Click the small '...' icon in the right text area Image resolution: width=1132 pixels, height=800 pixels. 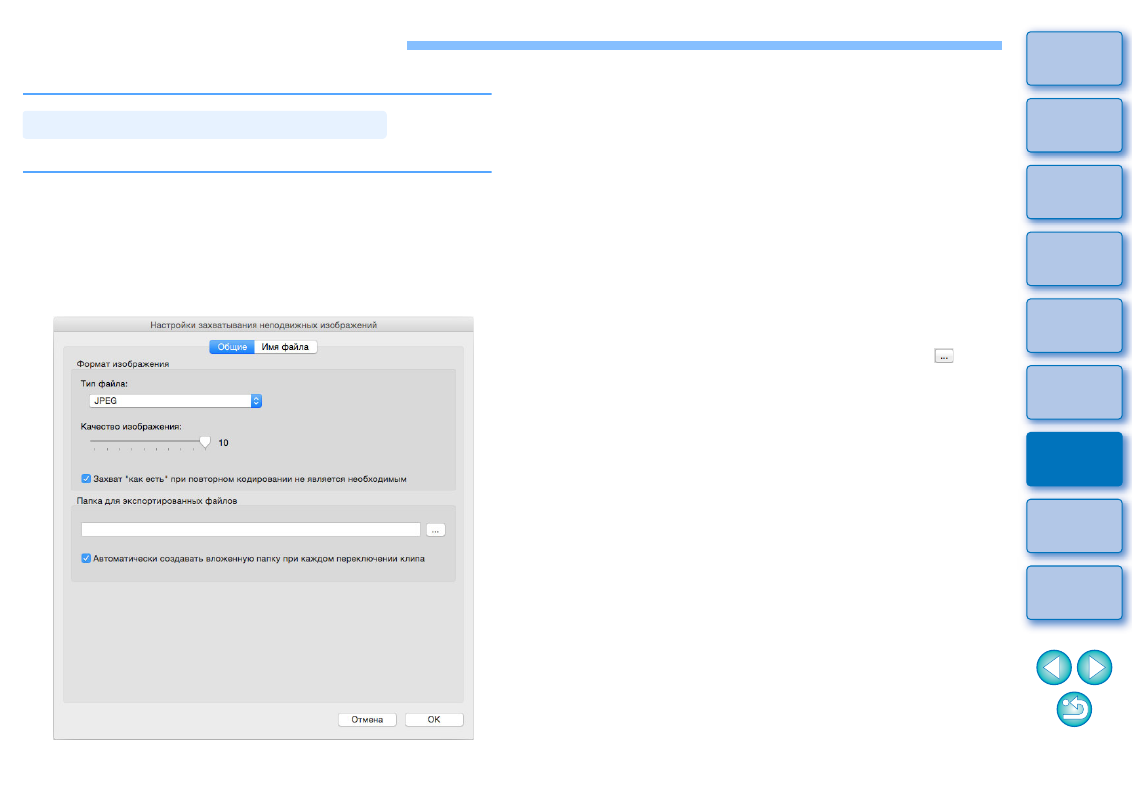pyautogui.click(x=944, y=356)
